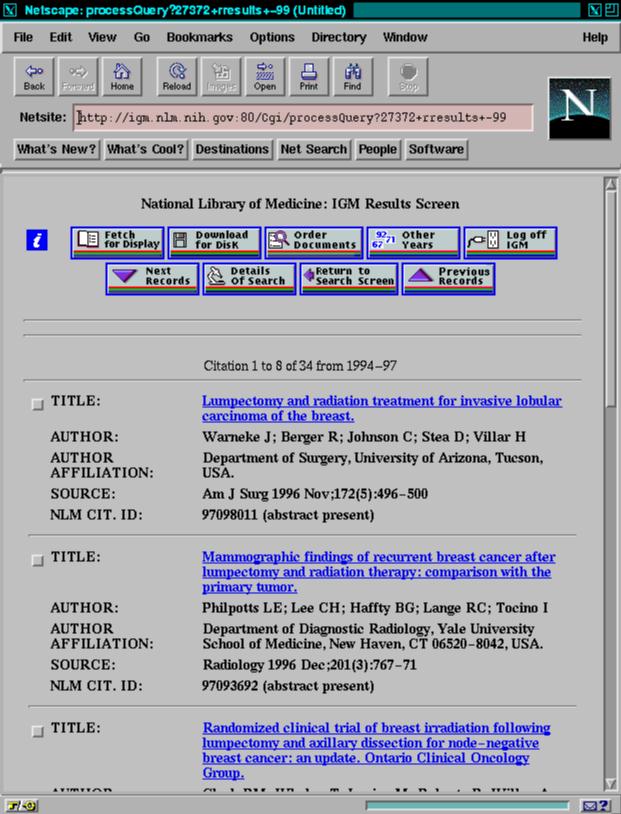The image size is (621, 814).
Task: Click the Netscape N logo
Action: pos(579,108)
